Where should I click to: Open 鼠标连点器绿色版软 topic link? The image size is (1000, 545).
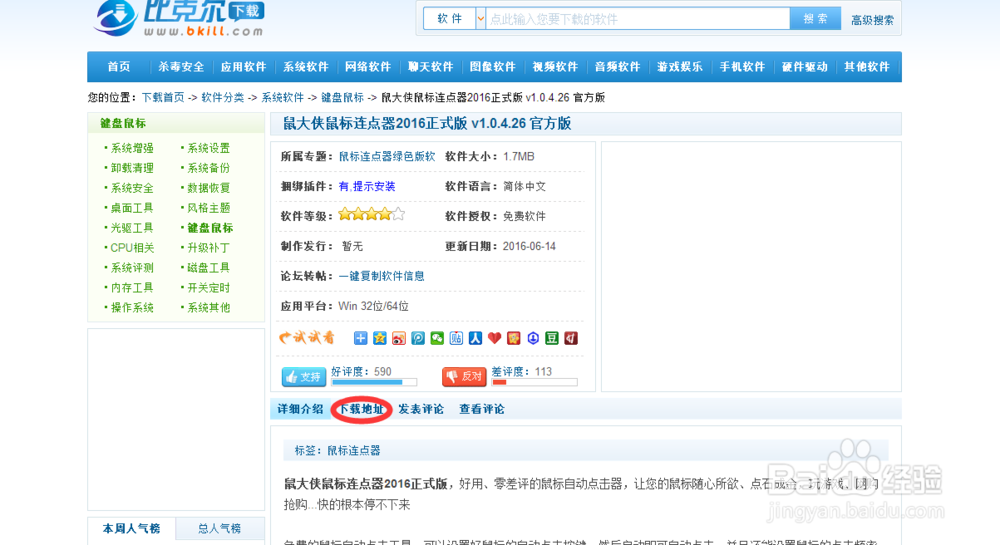pyautogui.click(x=386, y=156)
